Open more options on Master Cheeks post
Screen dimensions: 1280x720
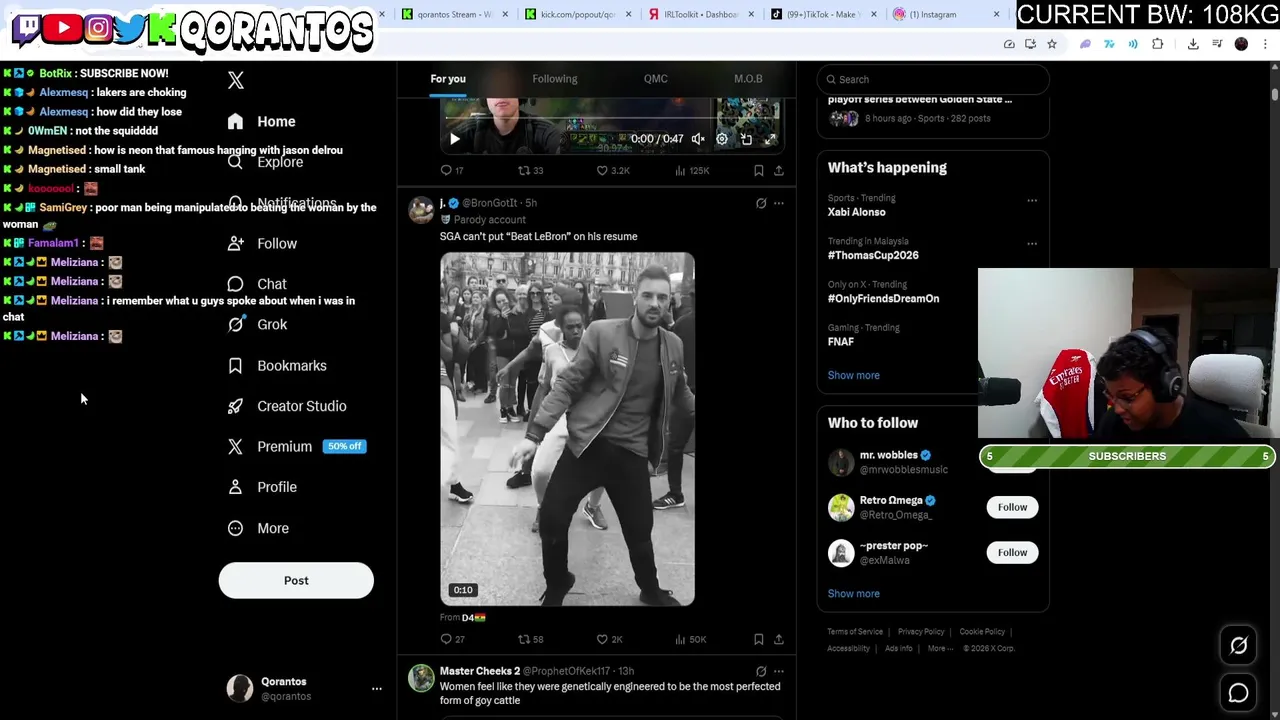pyautogui.click(x=779, y=672)
